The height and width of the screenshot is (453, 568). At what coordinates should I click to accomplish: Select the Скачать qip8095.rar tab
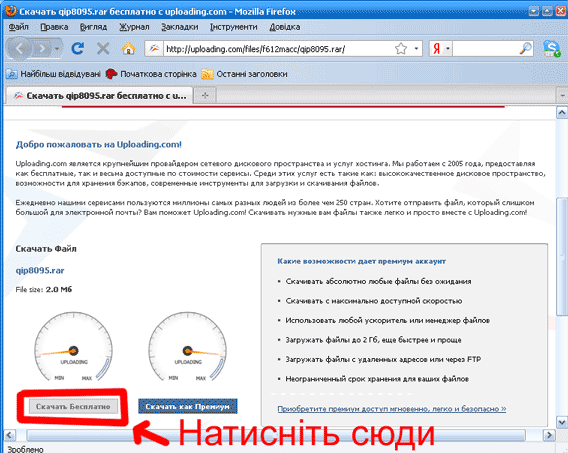click(x=99, y=96)
